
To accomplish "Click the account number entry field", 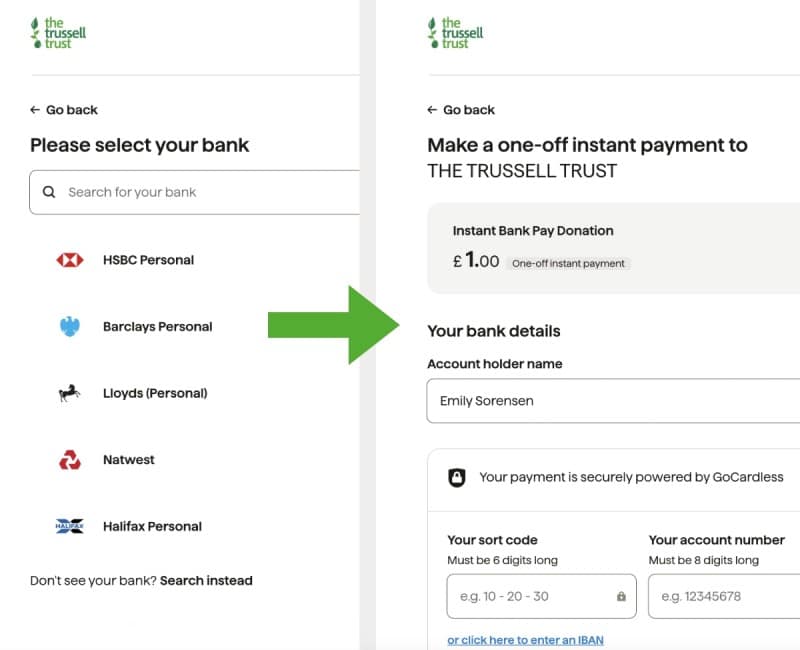I will pos(720,596).
